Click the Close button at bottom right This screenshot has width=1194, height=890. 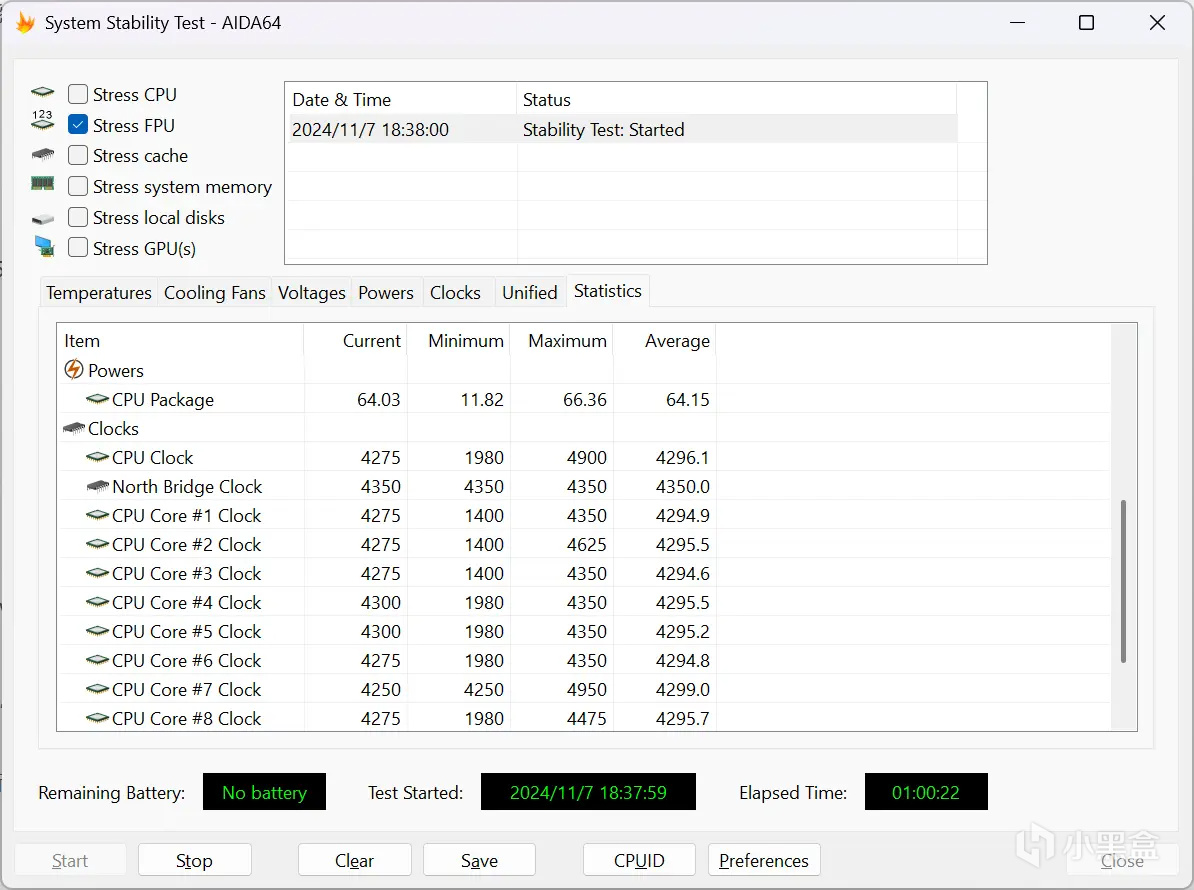point(1122,860)
